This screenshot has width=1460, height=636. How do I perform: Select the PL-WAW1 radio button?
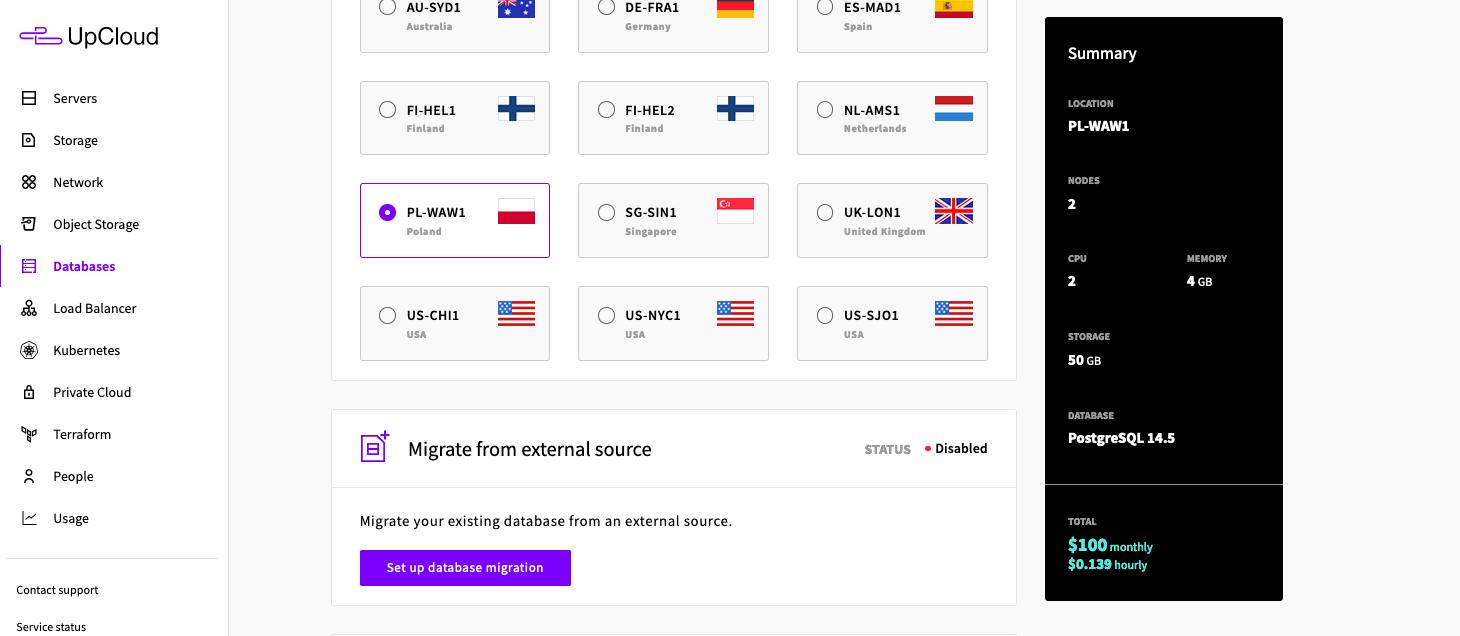387,212
